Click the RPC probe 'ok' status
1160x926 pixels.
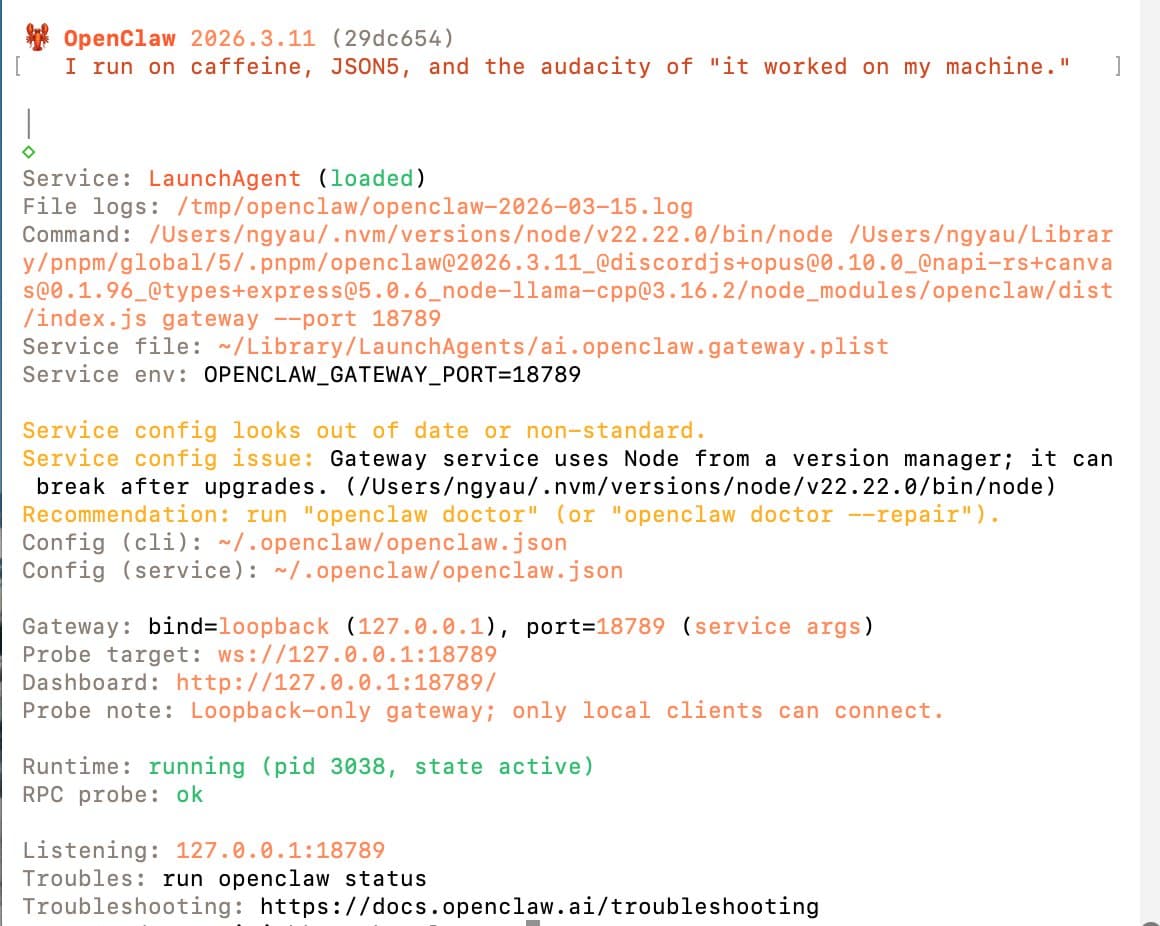click(x=189, y=794)
